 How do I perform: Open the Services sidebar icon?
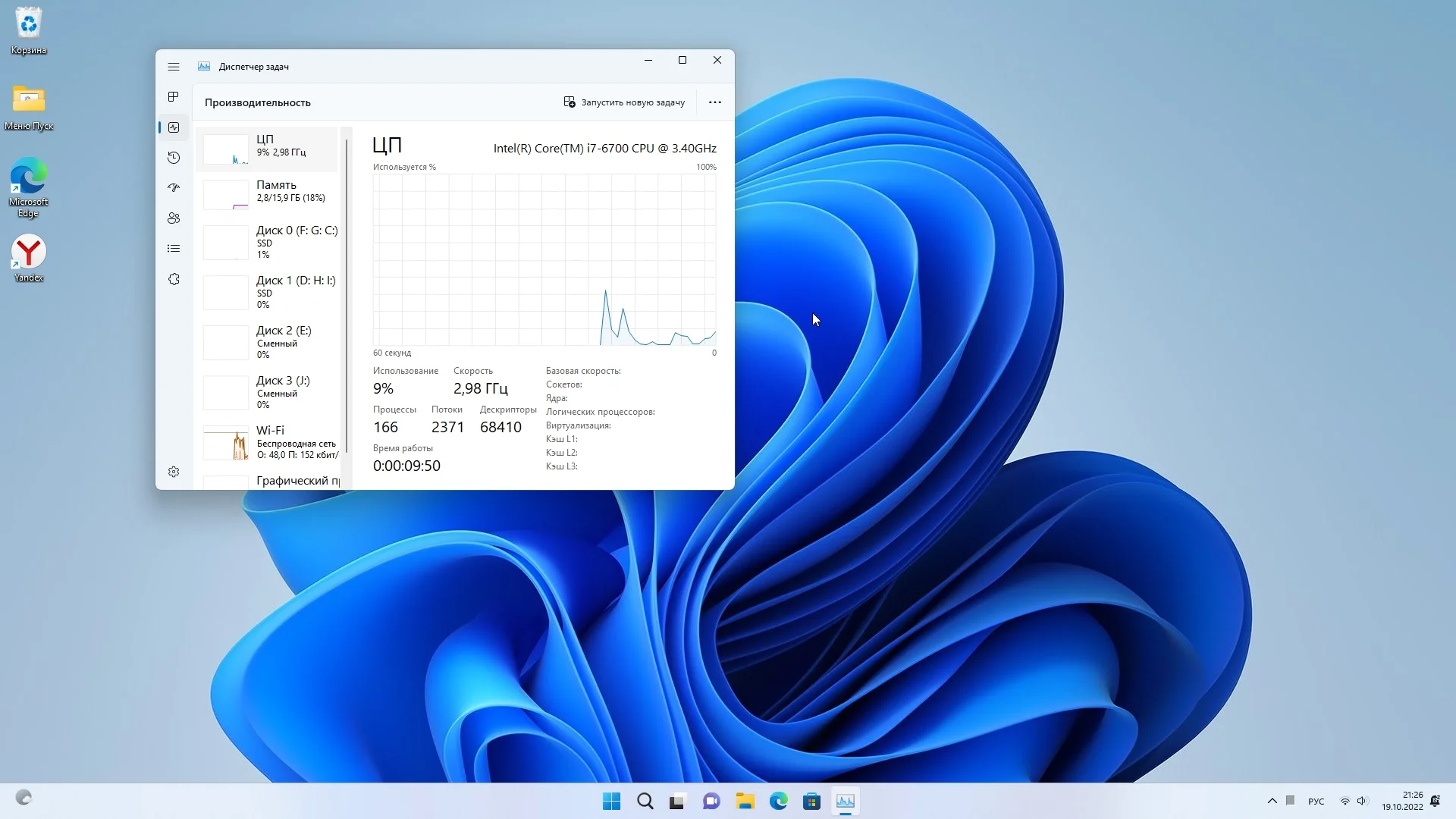point(174,279)
